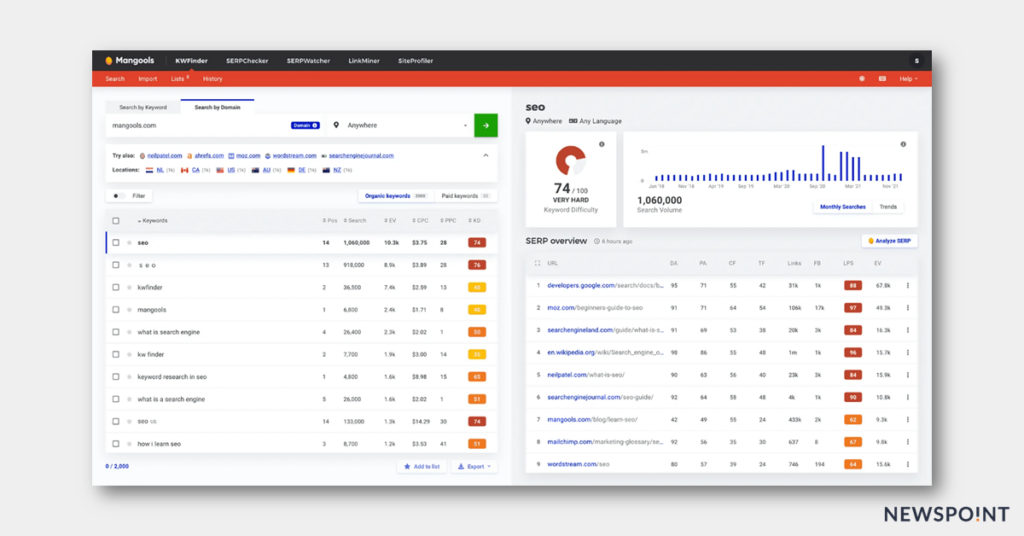Open three-dot menu for developers.google.com result
The height and width of the screenshot is (536, 1024).
[x=908, y=285]
